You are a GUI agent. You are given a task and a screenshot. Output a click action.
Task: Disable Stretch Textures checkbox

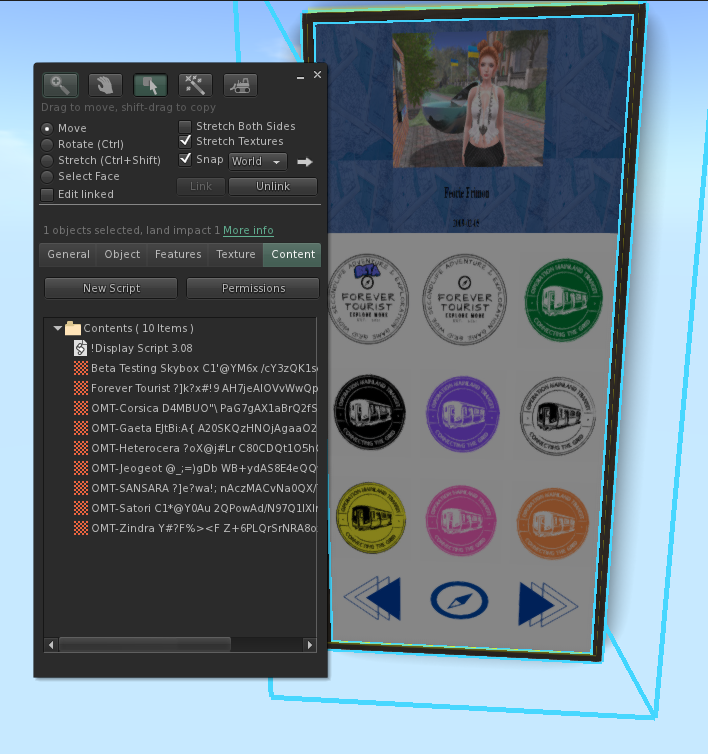click(x=185, y=141)
